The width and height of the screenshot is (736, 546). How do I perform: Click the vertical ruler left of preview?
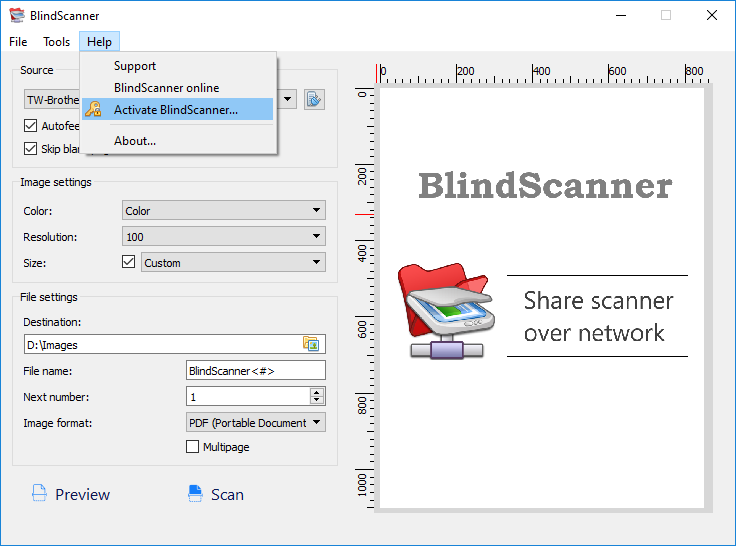[x=365, y=298]
